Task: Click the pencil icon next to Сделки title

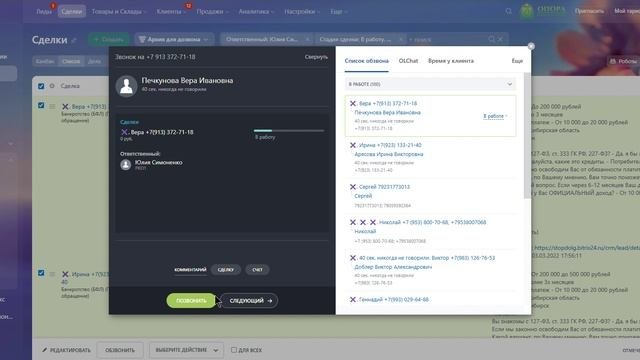Action: [x=74, y=40]
